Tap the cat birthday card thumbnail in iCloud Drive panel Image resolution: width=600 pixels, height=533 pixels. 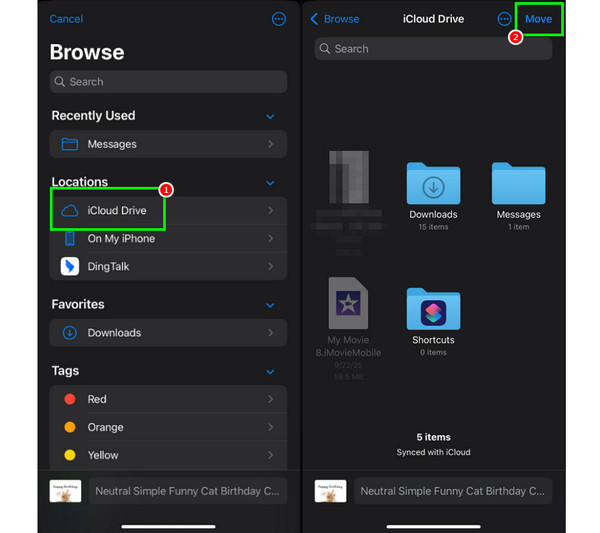(331, 491)
